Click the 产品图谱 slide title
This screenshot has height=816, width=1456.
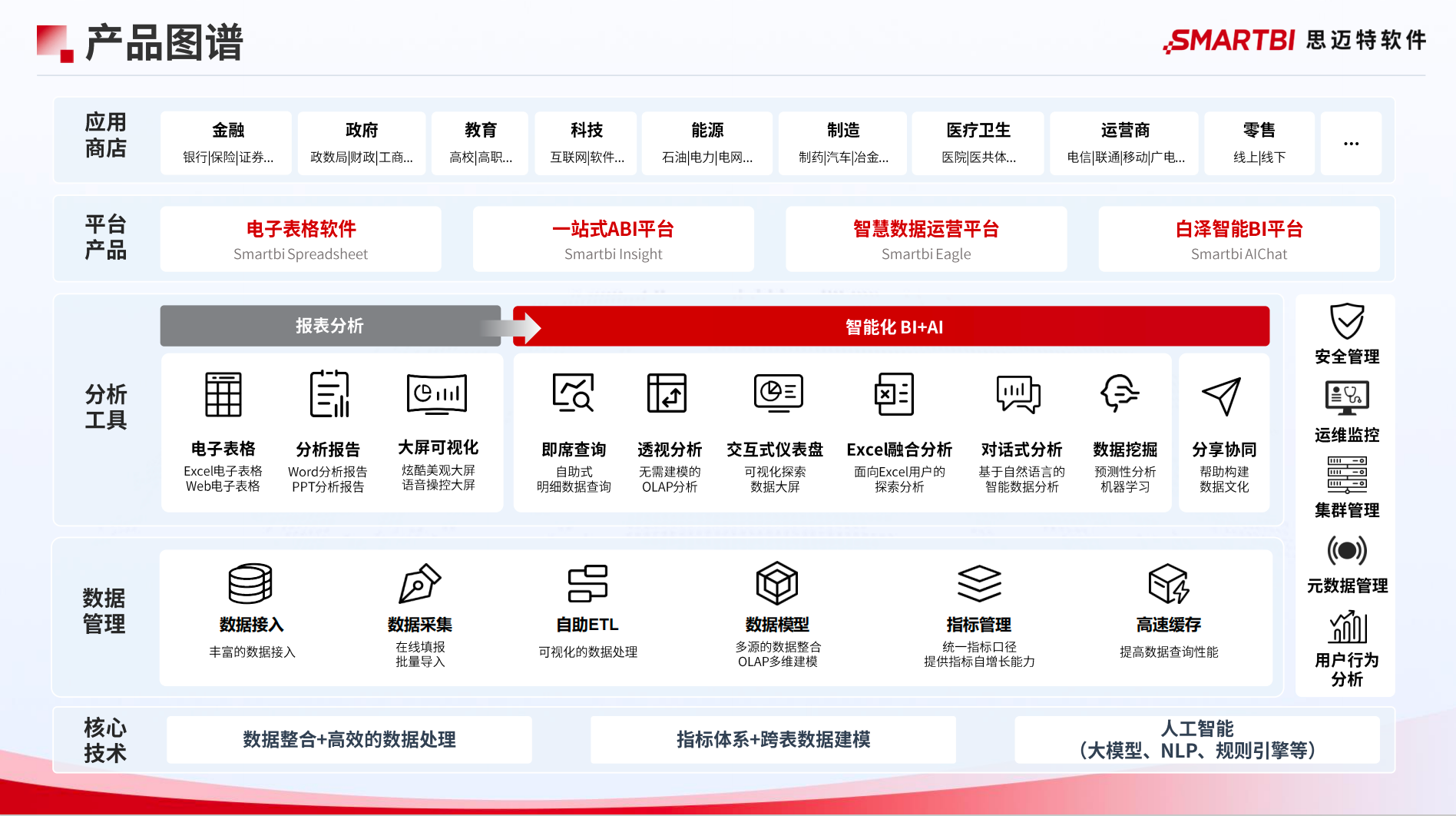164,42
